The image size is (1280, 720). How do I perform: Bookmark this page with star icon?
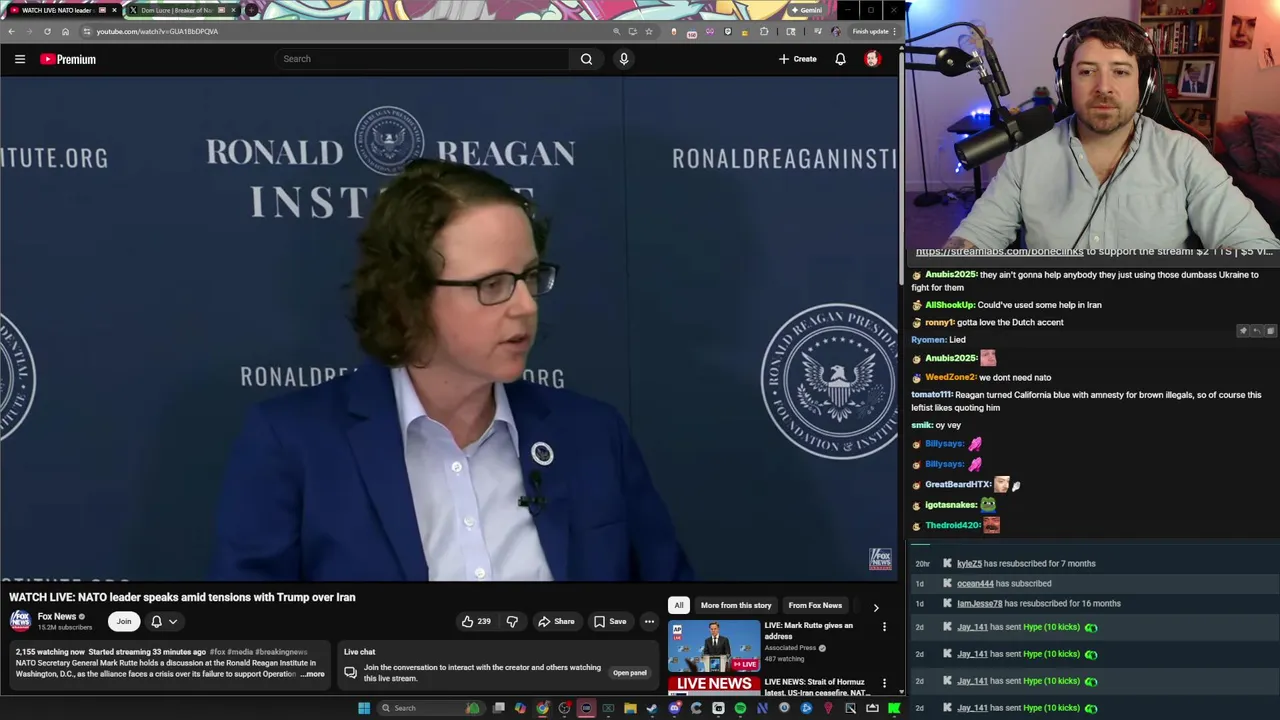(x=649, y=31)
